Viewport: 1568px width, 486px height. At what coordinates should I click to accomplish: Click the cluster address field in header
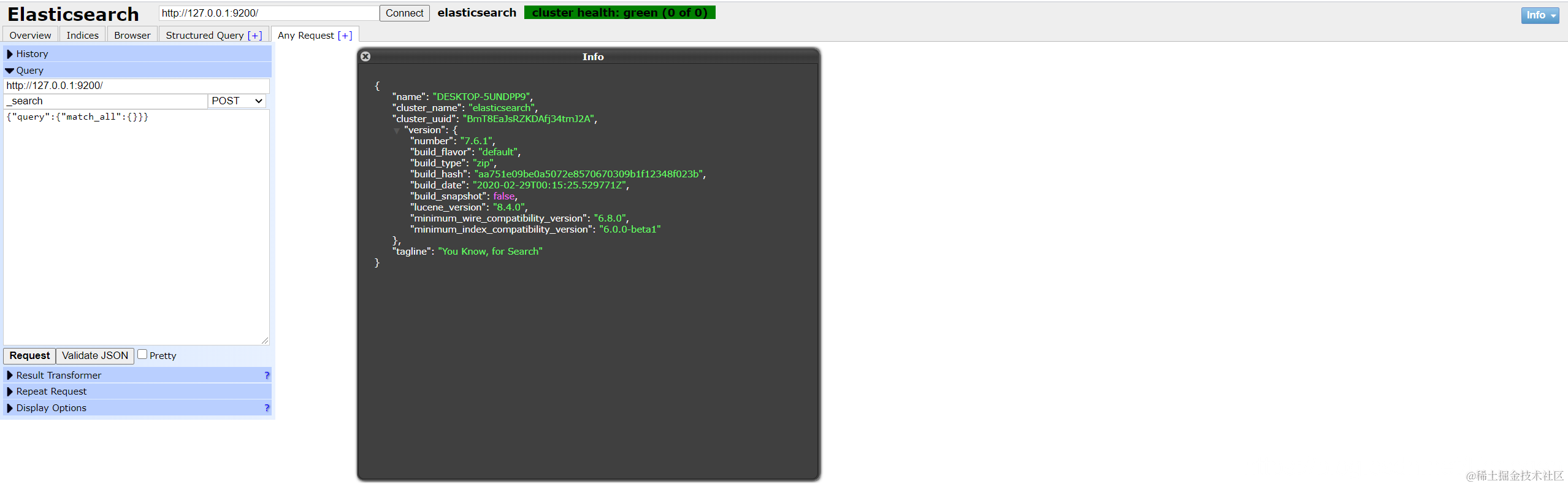pyautogui.click(x=269, y=13)
